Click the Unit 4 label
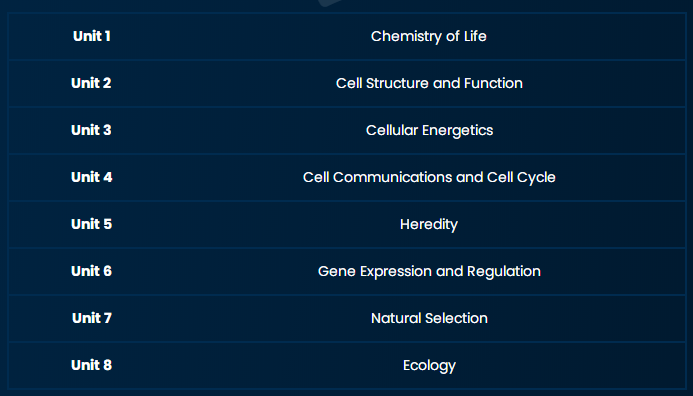This screenshot has height=396, width=693. 91,177
